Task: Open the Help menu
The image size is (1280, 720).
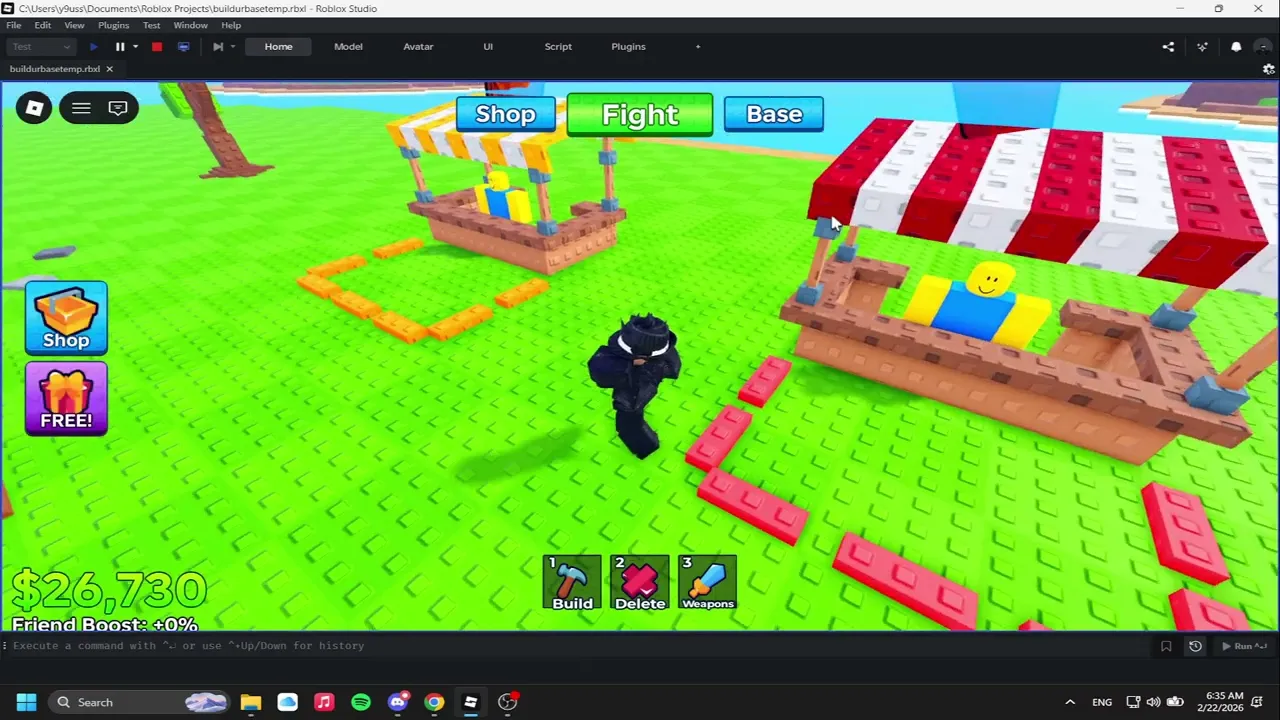Action: click(x=231, y=25)
